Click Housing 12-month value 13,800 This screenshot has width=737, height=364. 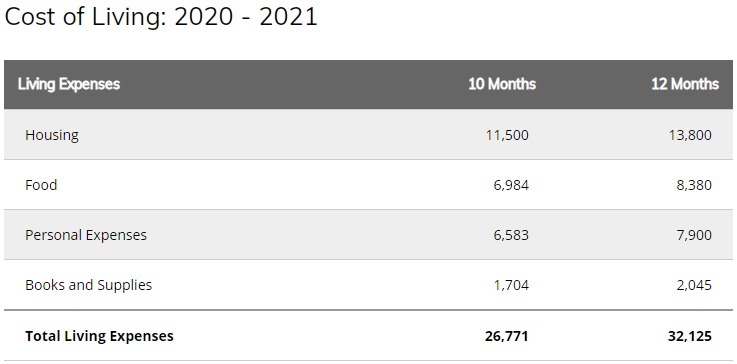tap(690, 135)
